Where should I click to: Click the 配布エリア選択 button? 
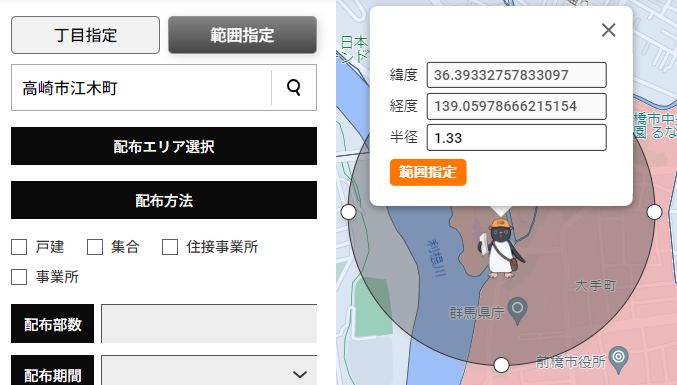164,146
